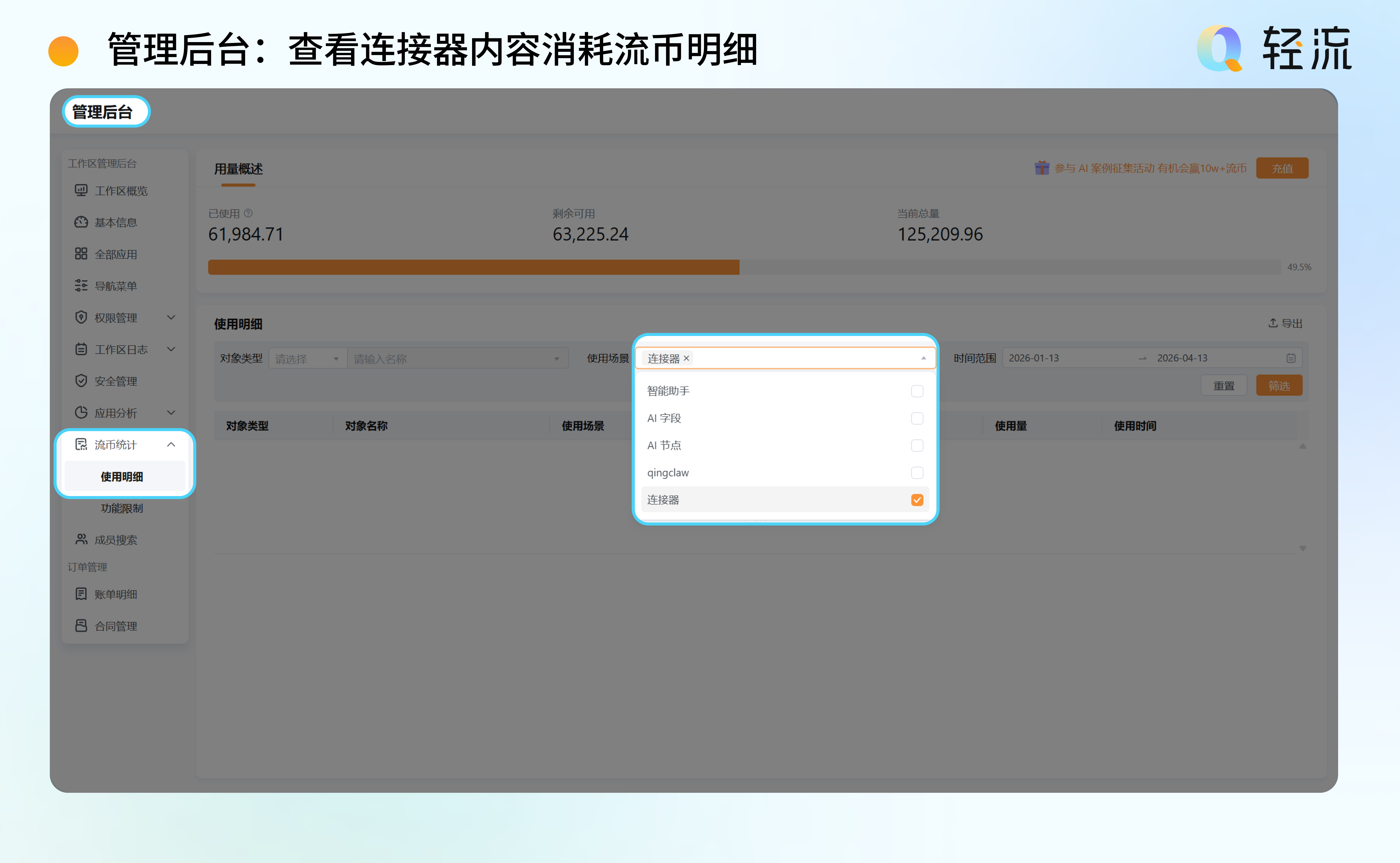Viewport: 1400px width, 863px height.
Task: Click the 对象名称 column header
Action: click(366, 426)
